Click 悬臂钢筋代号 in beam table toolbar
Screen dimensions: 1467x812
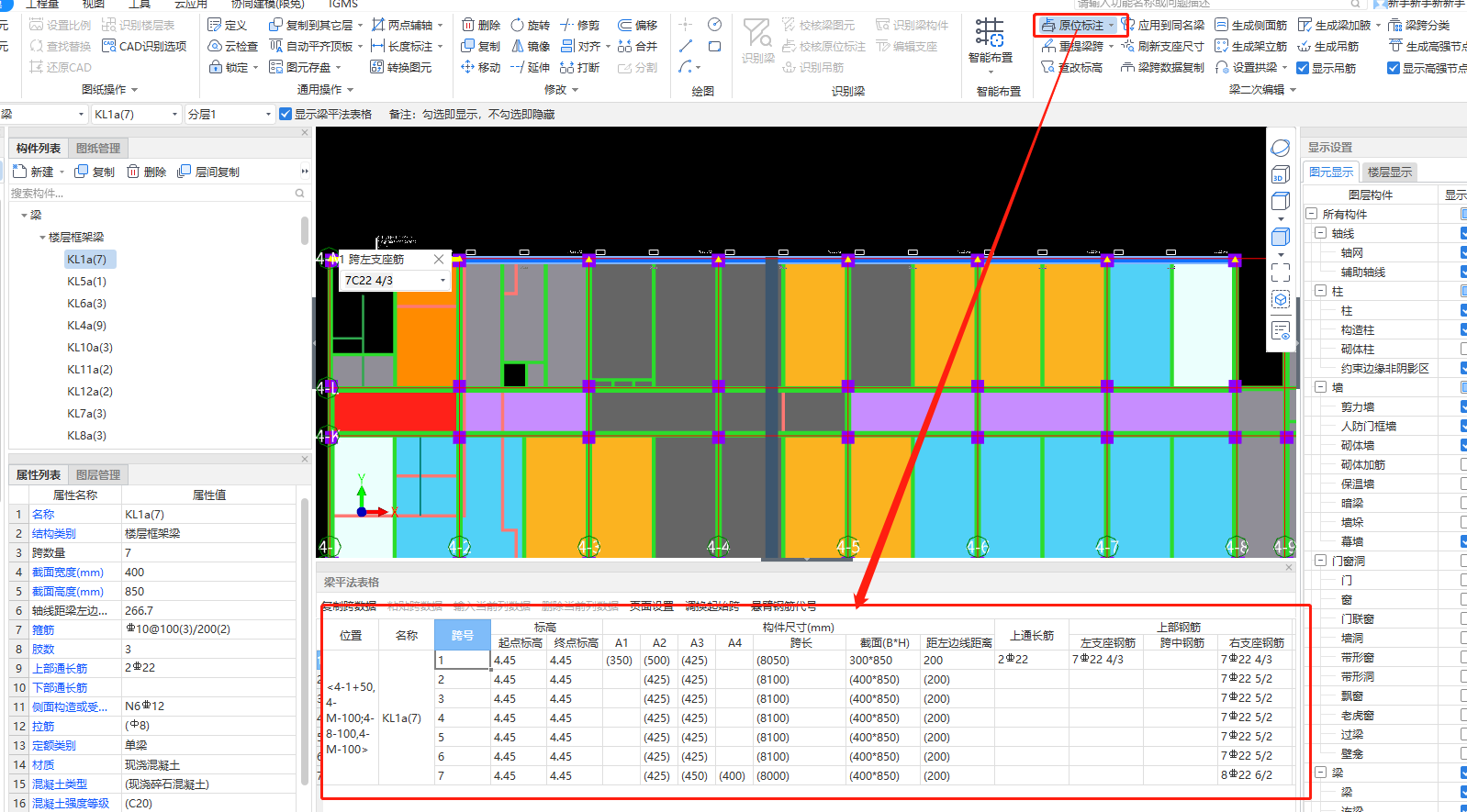[x=784, y=606]
